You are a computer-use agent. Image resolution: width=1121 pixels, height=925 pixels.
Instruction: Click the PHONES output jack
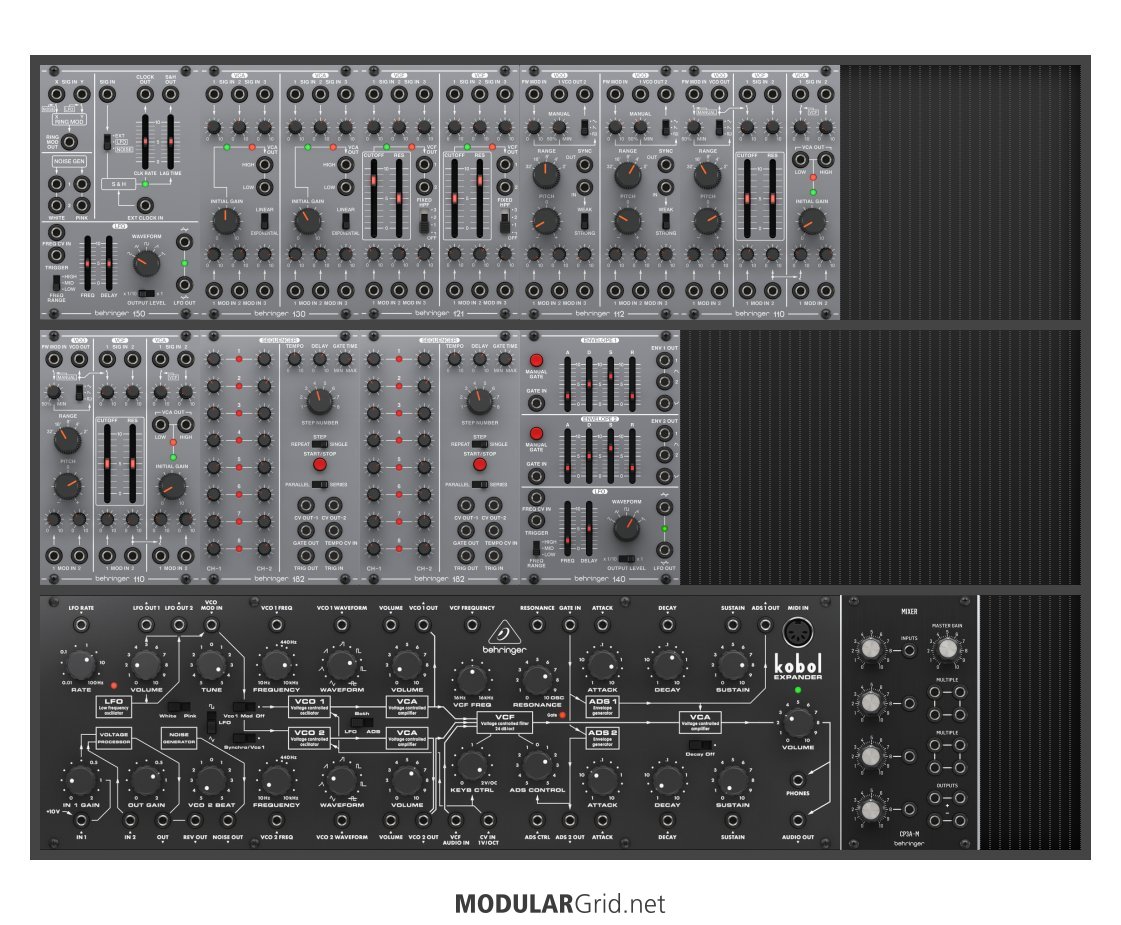[798, 780]
